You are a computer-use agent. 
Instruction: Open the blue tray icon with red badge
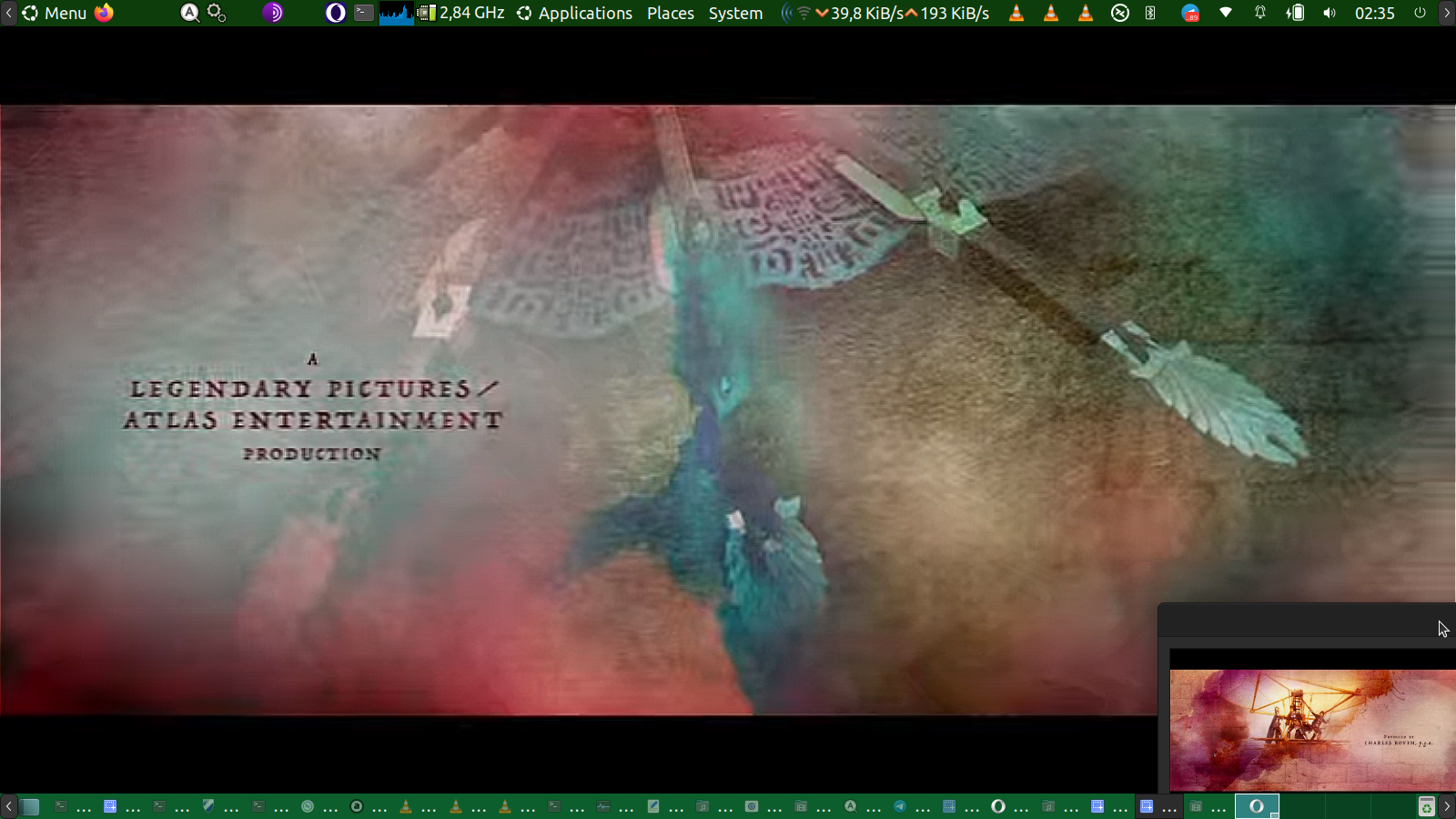1190,13
